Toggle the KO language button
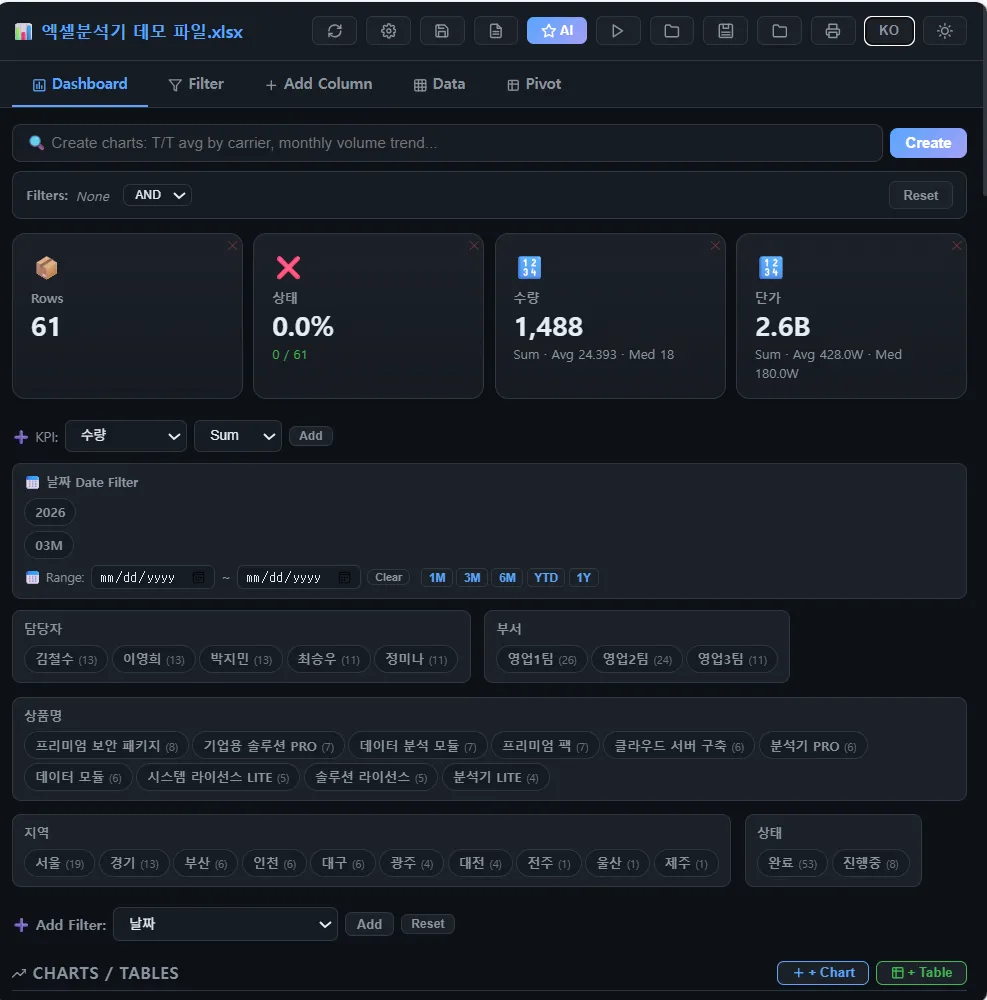Screen dimensions: 987x1000 pyautogui.click(x=888, y=31)
